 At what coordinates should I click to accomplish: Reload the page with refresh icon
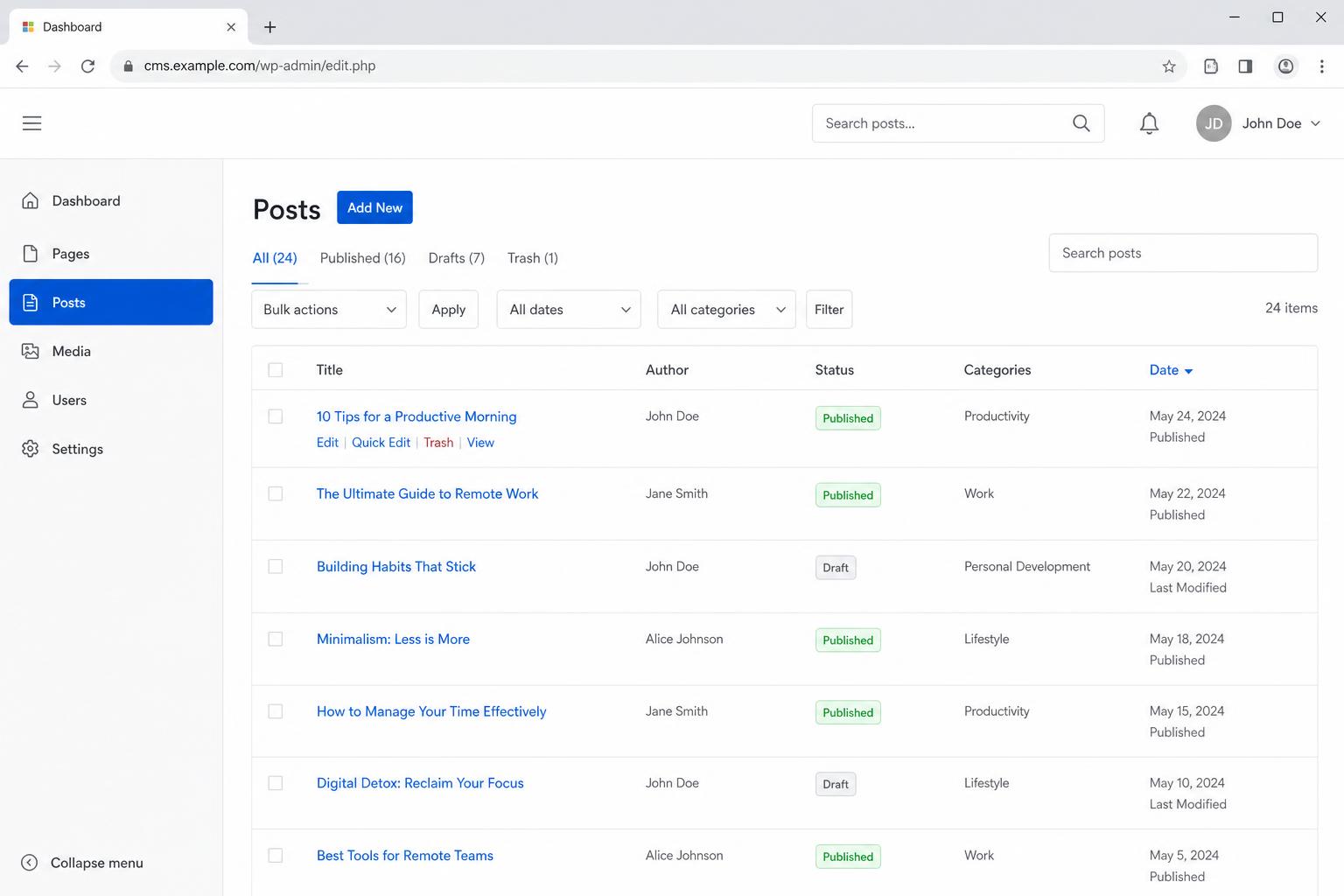click(x=87, y=66)
